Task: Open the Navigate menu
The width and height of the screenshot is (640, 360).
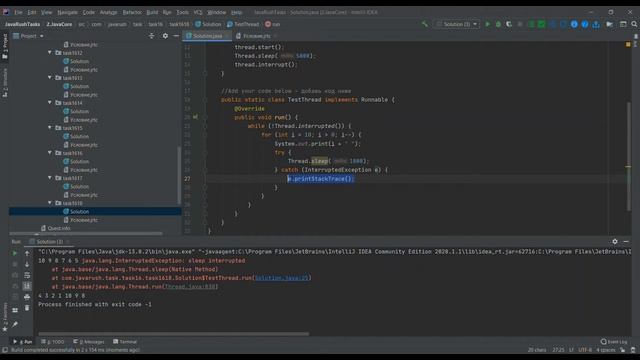Action: (x=67, y=12)
